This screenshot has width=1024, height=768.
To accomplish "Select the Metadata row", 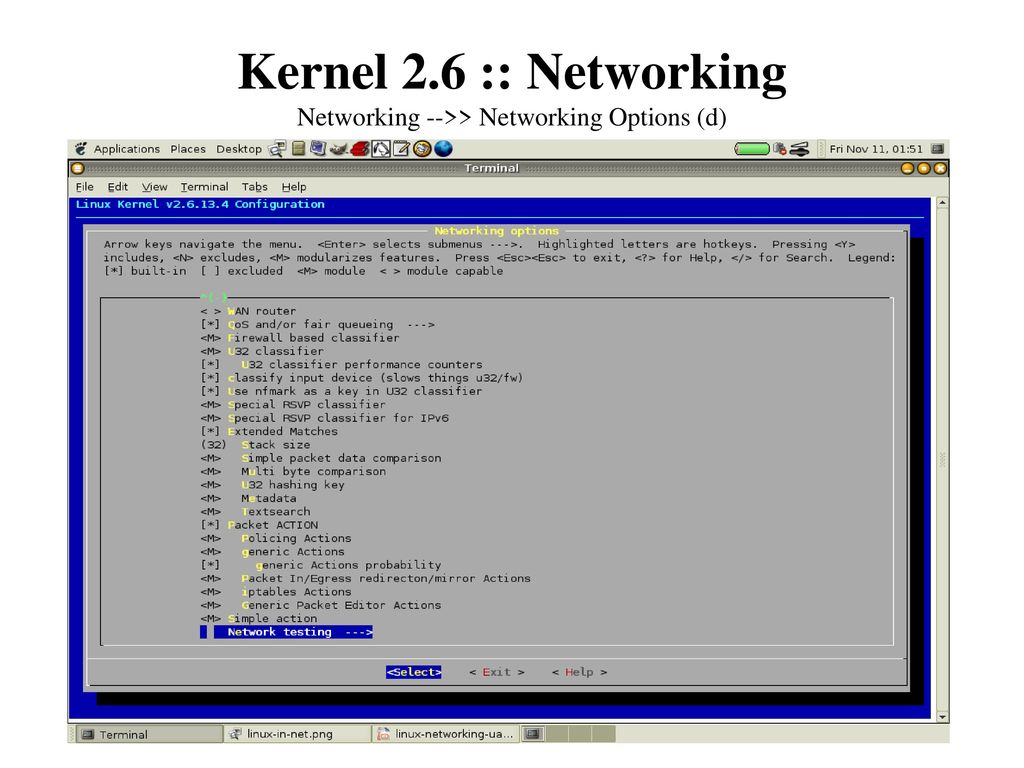I will [x=248, y=498].
